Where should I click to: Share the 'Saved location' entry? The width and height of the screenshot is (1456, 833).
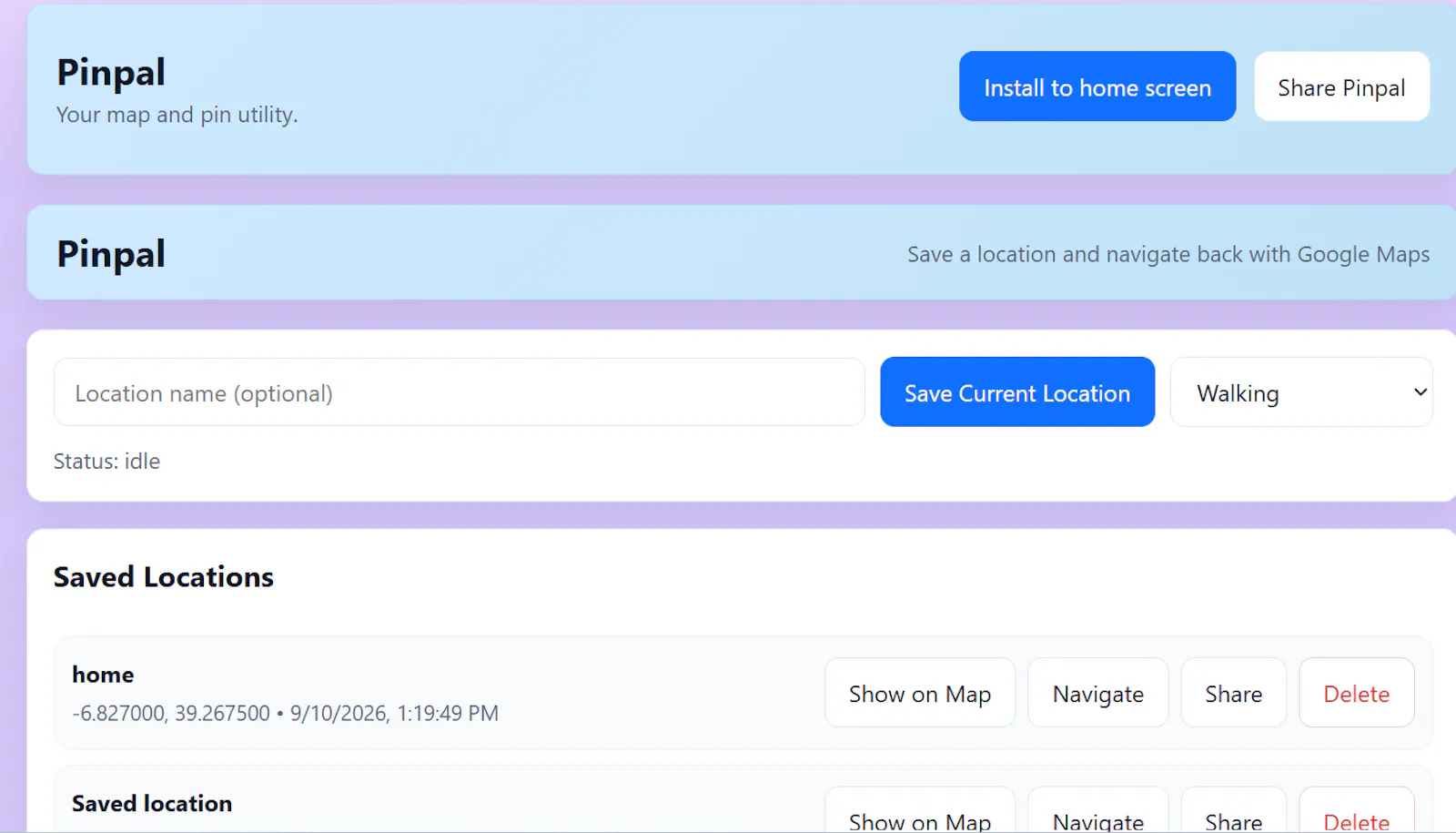[x=1234, y=811]
